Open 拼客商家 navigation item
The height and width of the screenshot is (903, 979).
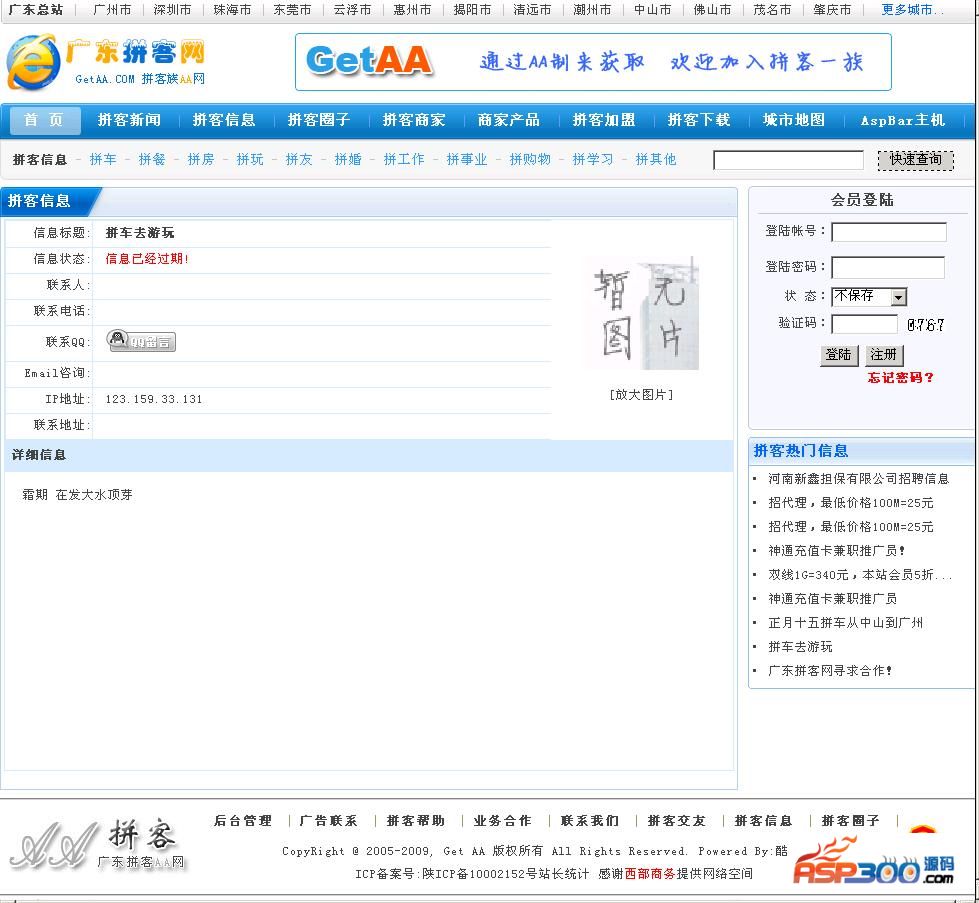tap(414, 120)
